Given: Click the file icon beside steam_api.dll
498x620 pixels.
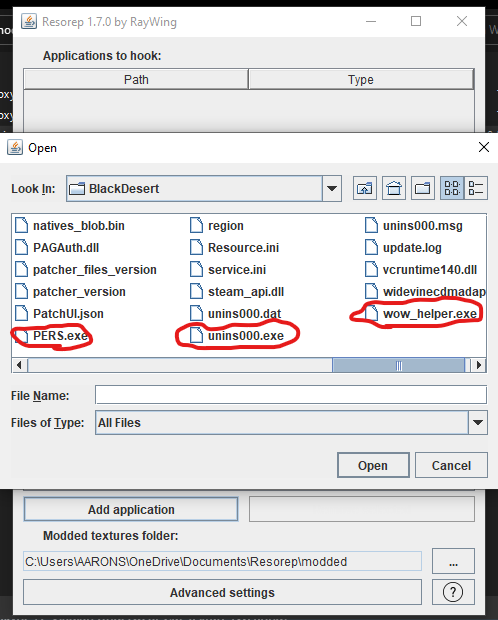Looking at the screenshot, I should point(196,292).
